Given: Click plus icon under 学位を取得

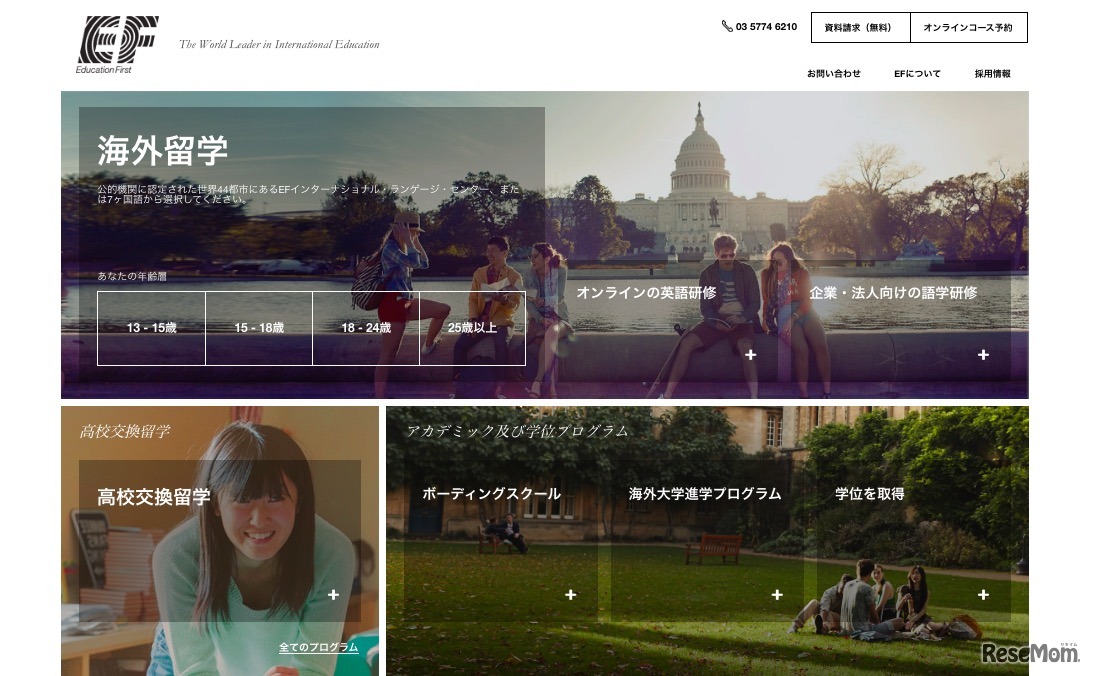Looking at the screenshot, I should coord(983,595).
